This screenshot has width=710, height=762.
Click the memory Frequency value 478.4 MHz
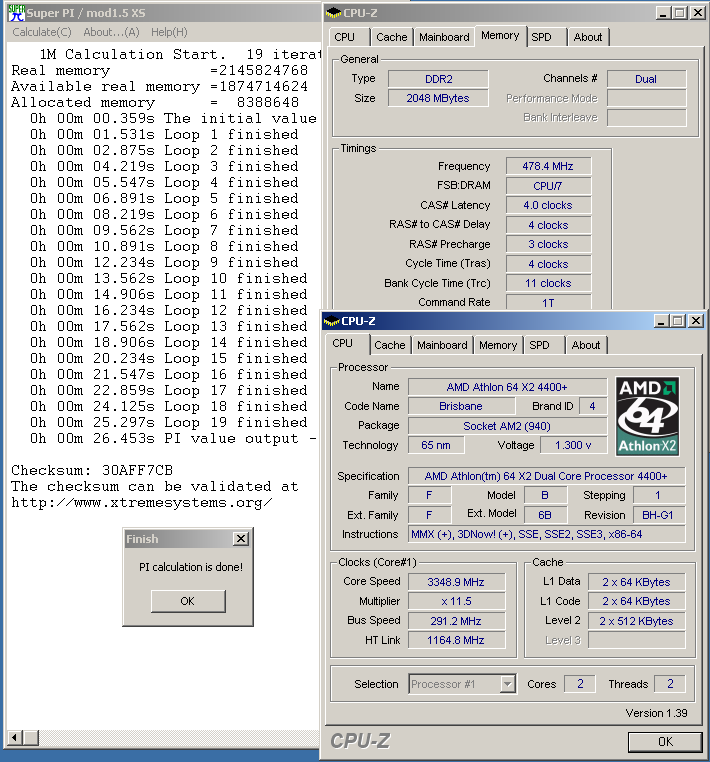[548, 166]
